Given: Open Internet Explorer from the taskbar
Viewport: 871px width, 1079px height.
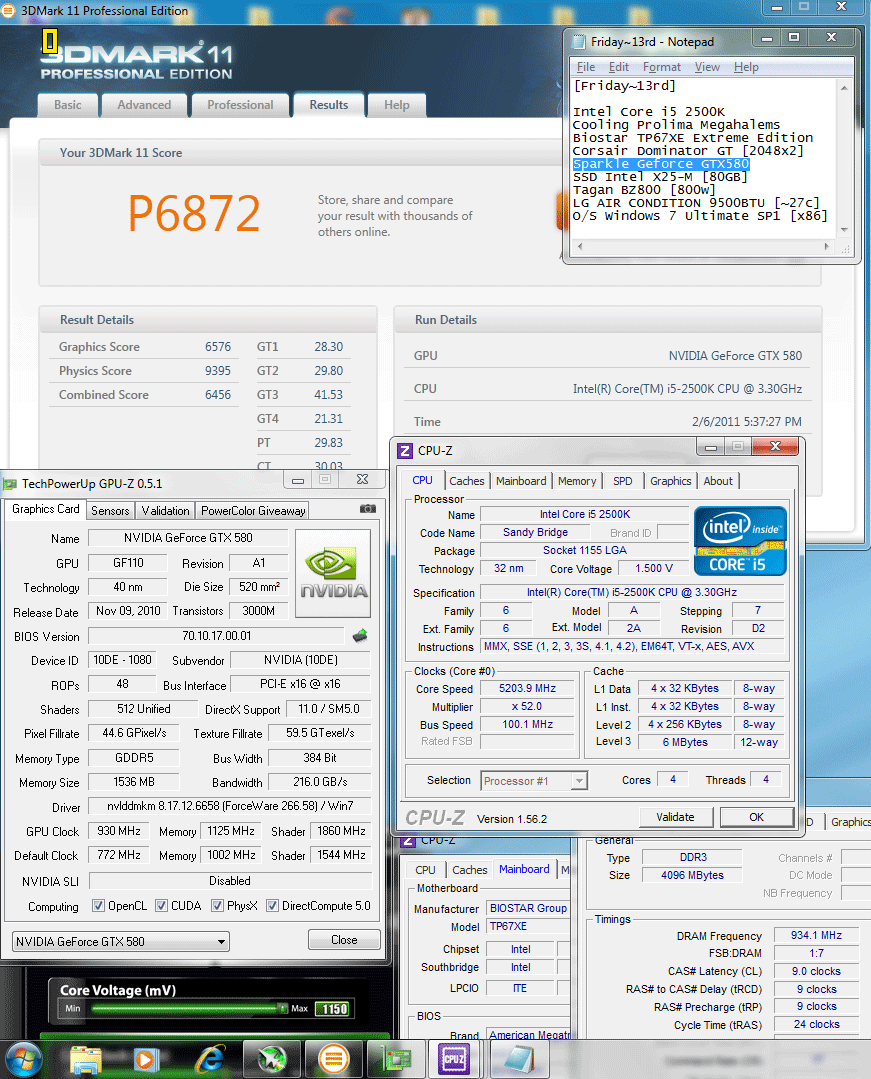Looking at the screenshot, I should tap(211, 1060).
